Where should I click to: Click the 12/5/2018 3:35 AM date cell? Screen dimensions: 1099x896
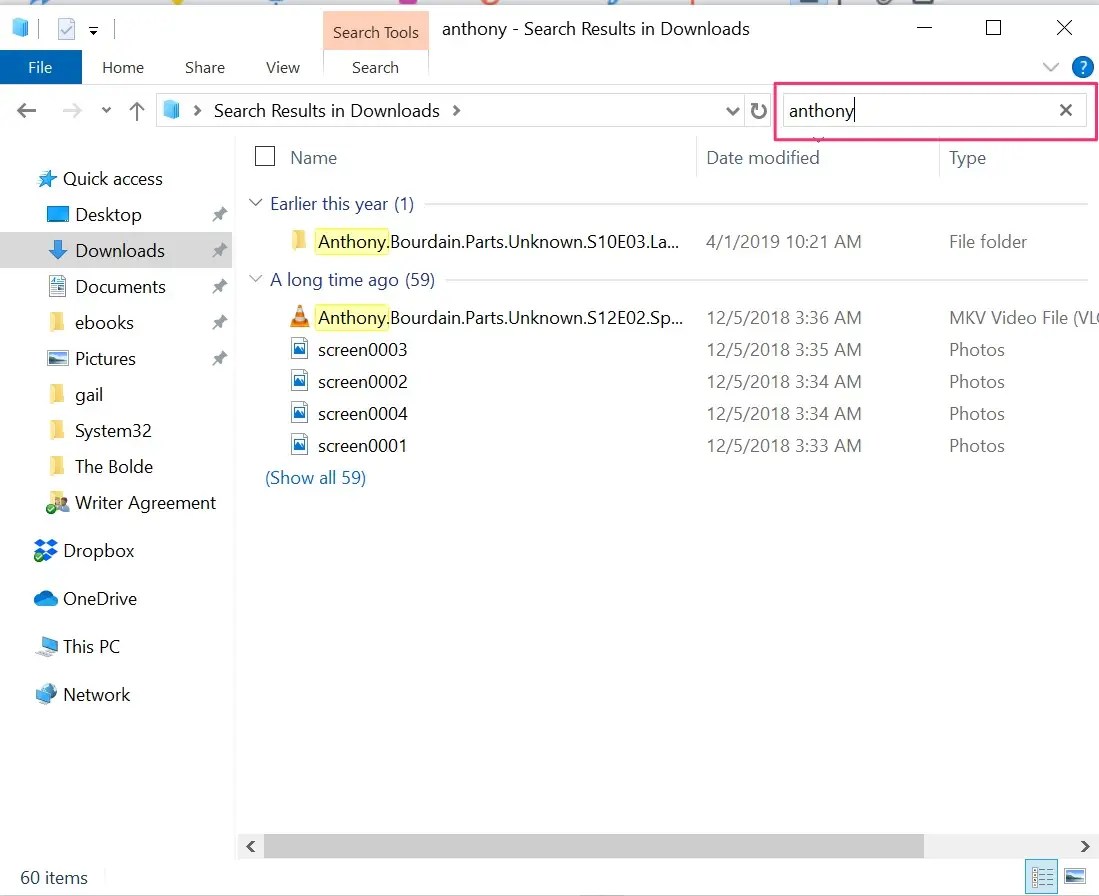[x=784, y=350]
